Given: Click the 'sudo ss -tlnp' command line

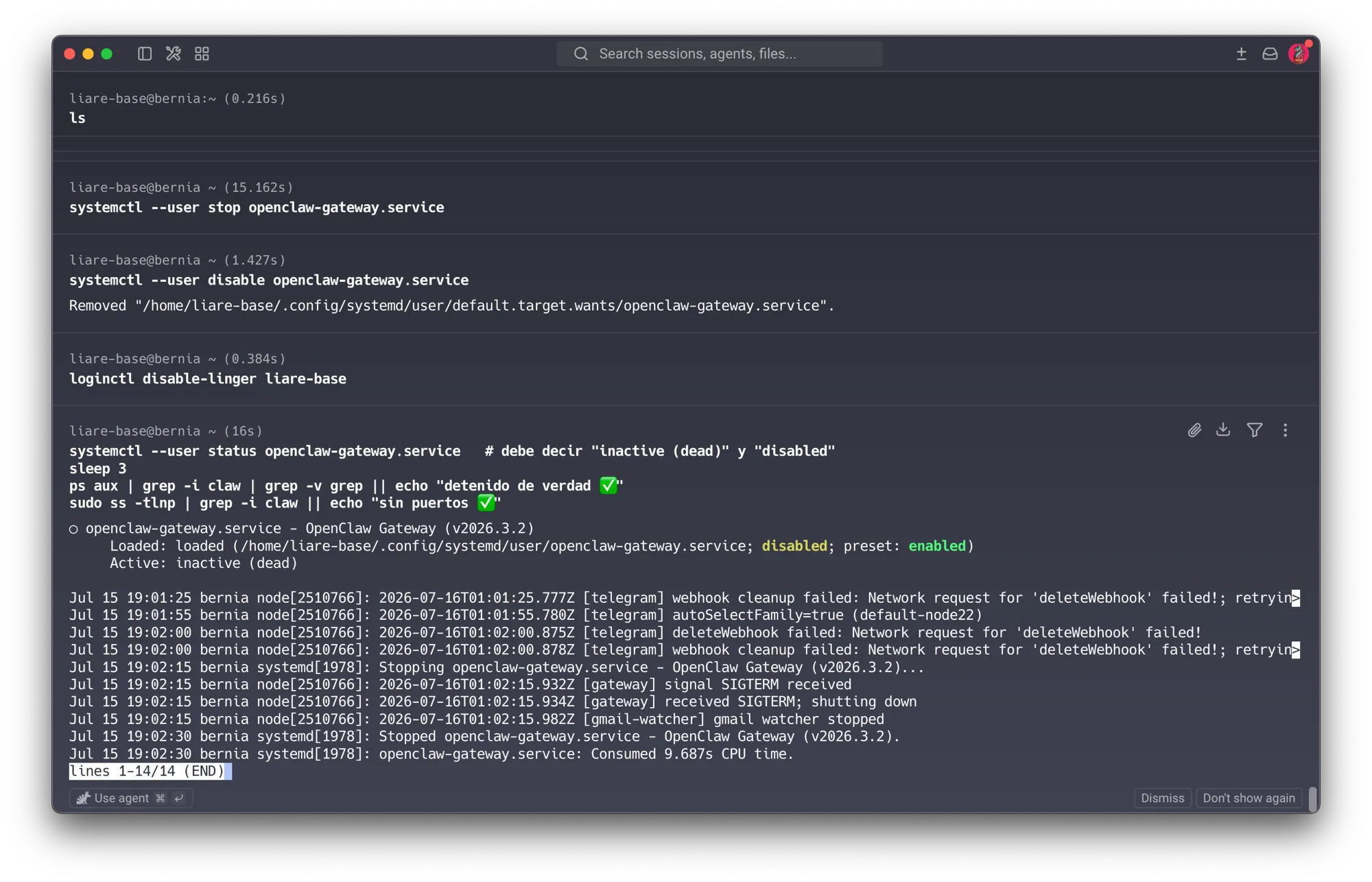Looking at the screenshot, I should pyautogui.click(x=285, y=503).
